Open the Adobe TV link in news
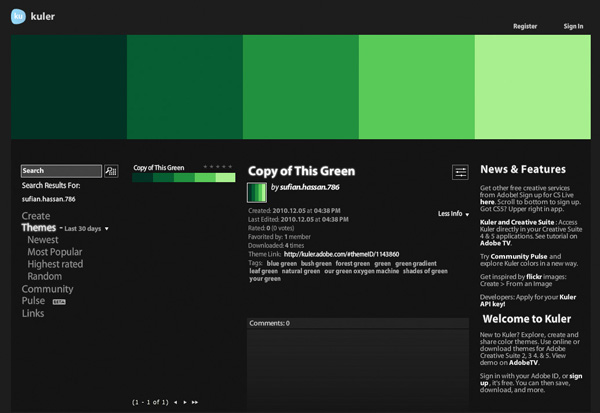The width and height of the screenshot is (600, 413). [495, 243]
